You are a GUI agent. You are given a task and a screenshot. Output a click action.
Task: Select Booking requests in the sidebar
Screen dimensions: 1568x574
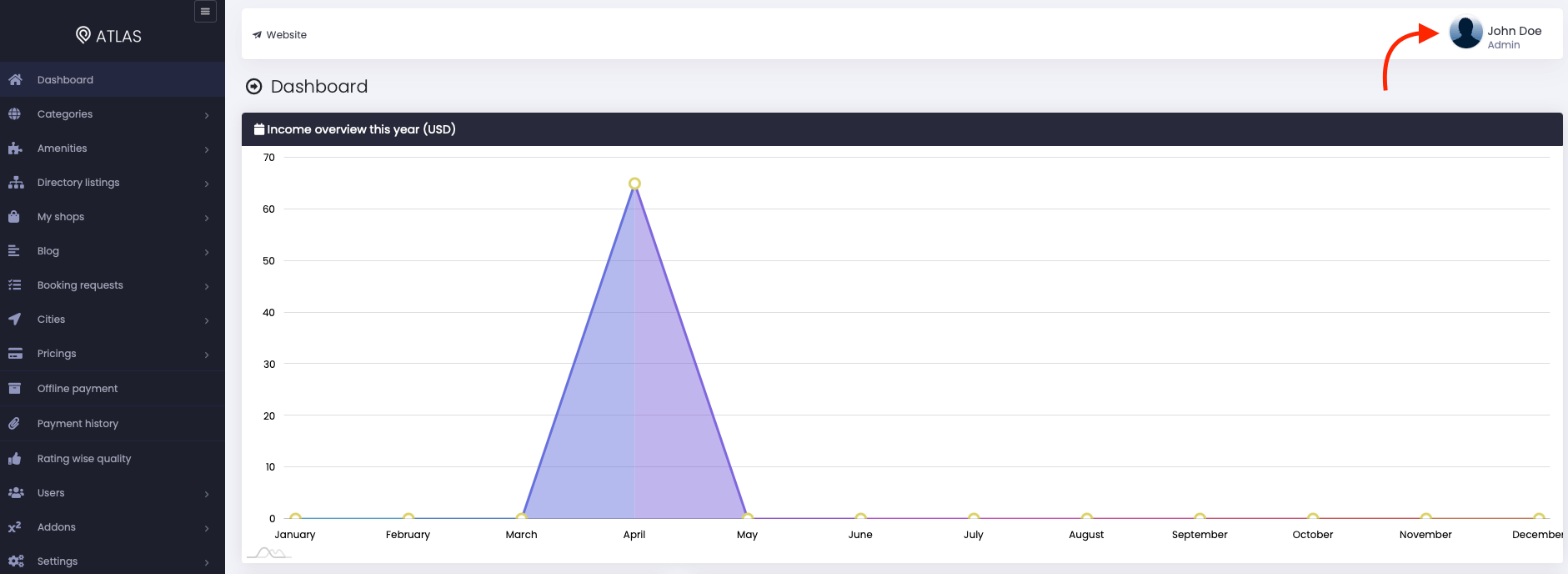coord(113,285)
